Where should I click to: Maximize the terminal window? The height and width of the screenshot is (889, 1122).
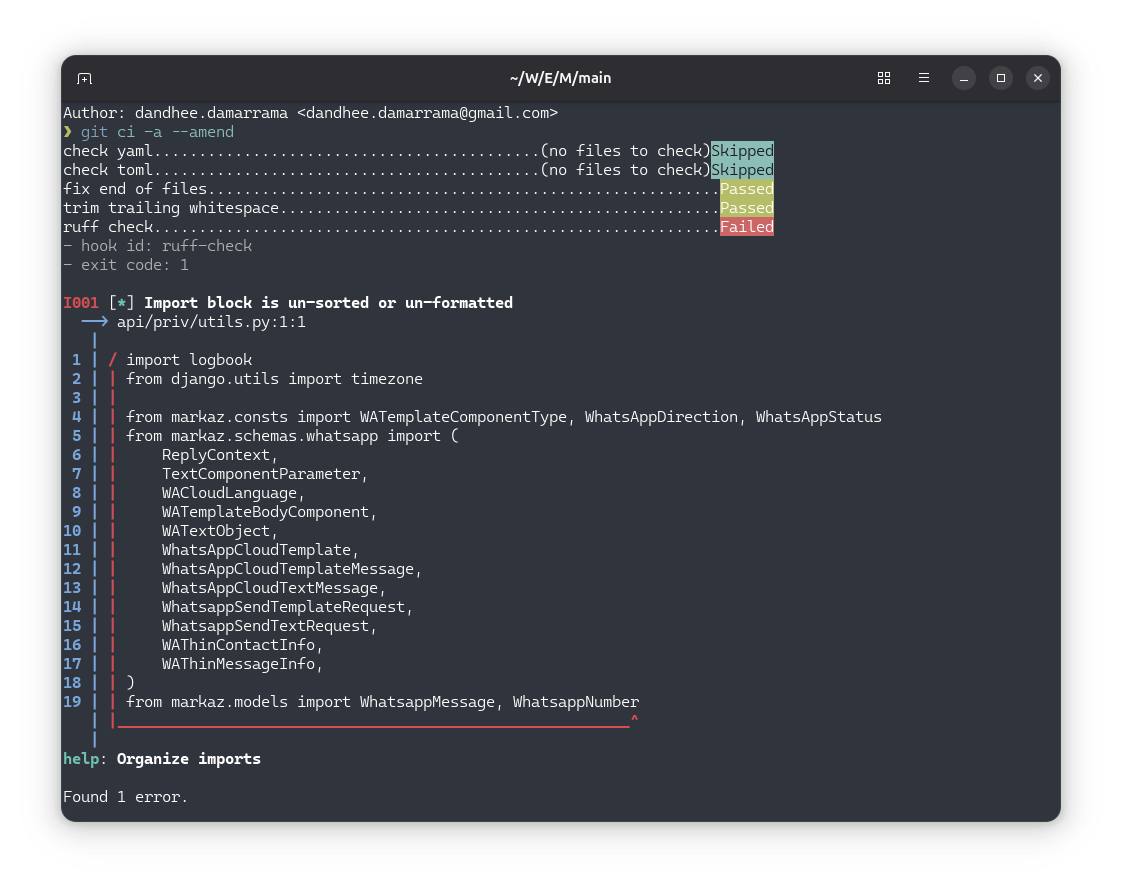pos(1001,78)
